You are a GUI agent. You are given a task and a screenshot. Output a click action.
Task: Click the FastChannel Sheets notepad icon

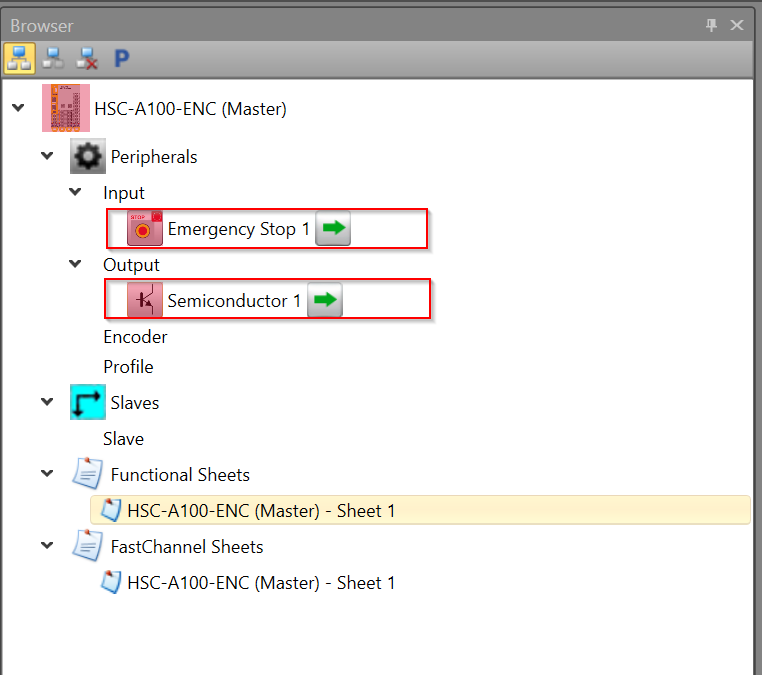(x=87, y=546)
